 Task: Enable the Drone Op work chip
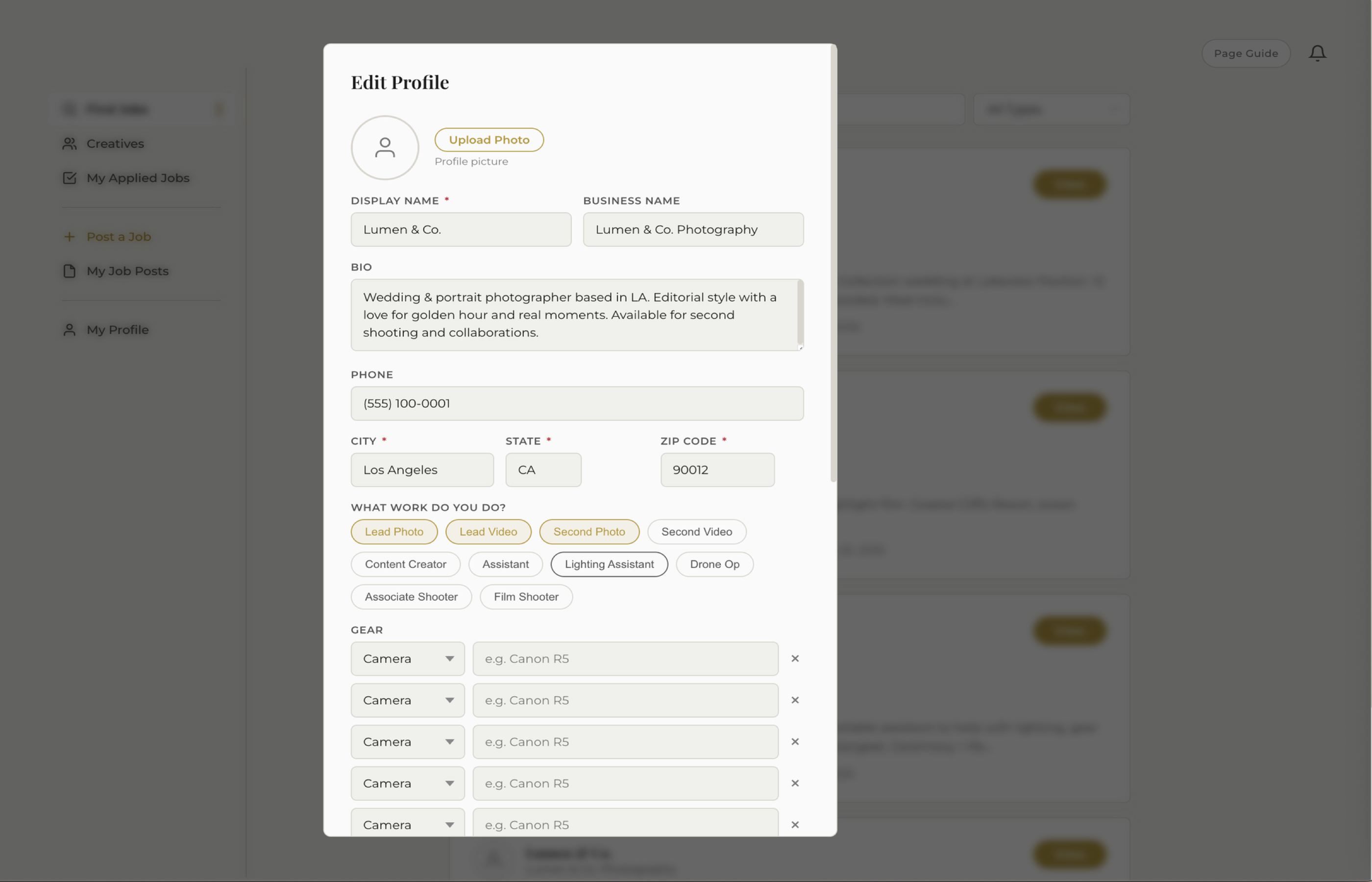tap(714, 564)
